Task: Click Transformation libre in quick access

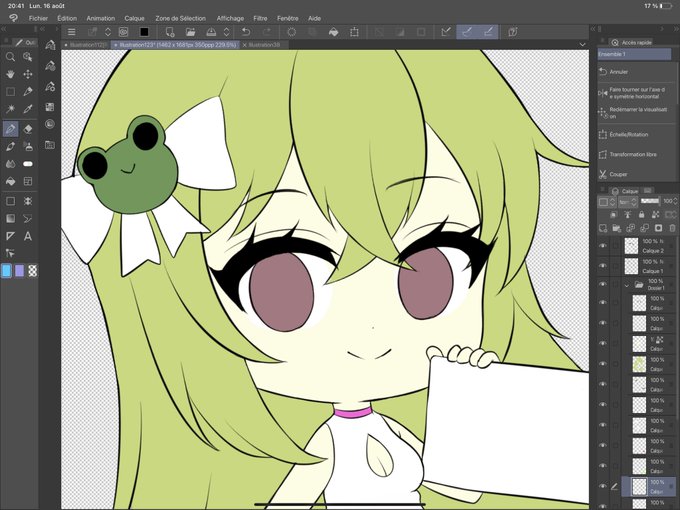Action: pos(633,154)
